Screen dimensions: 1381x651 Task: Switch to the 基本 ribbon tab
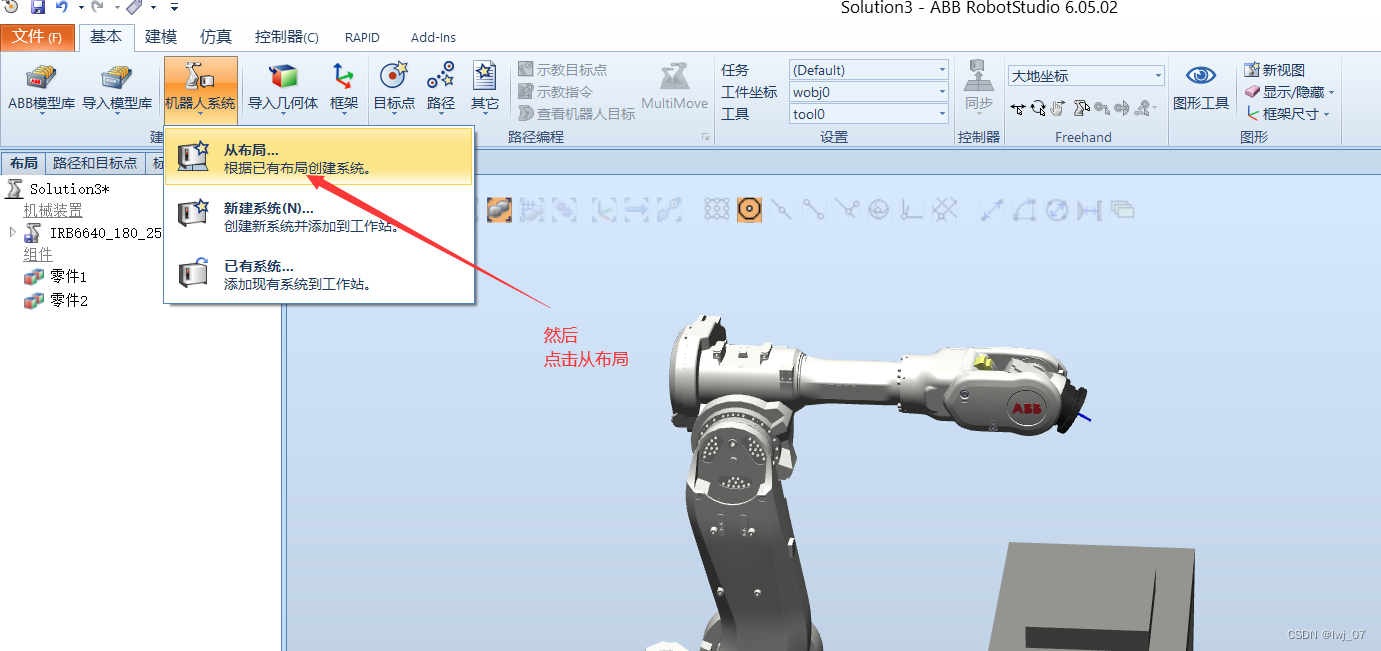point(105,37)
